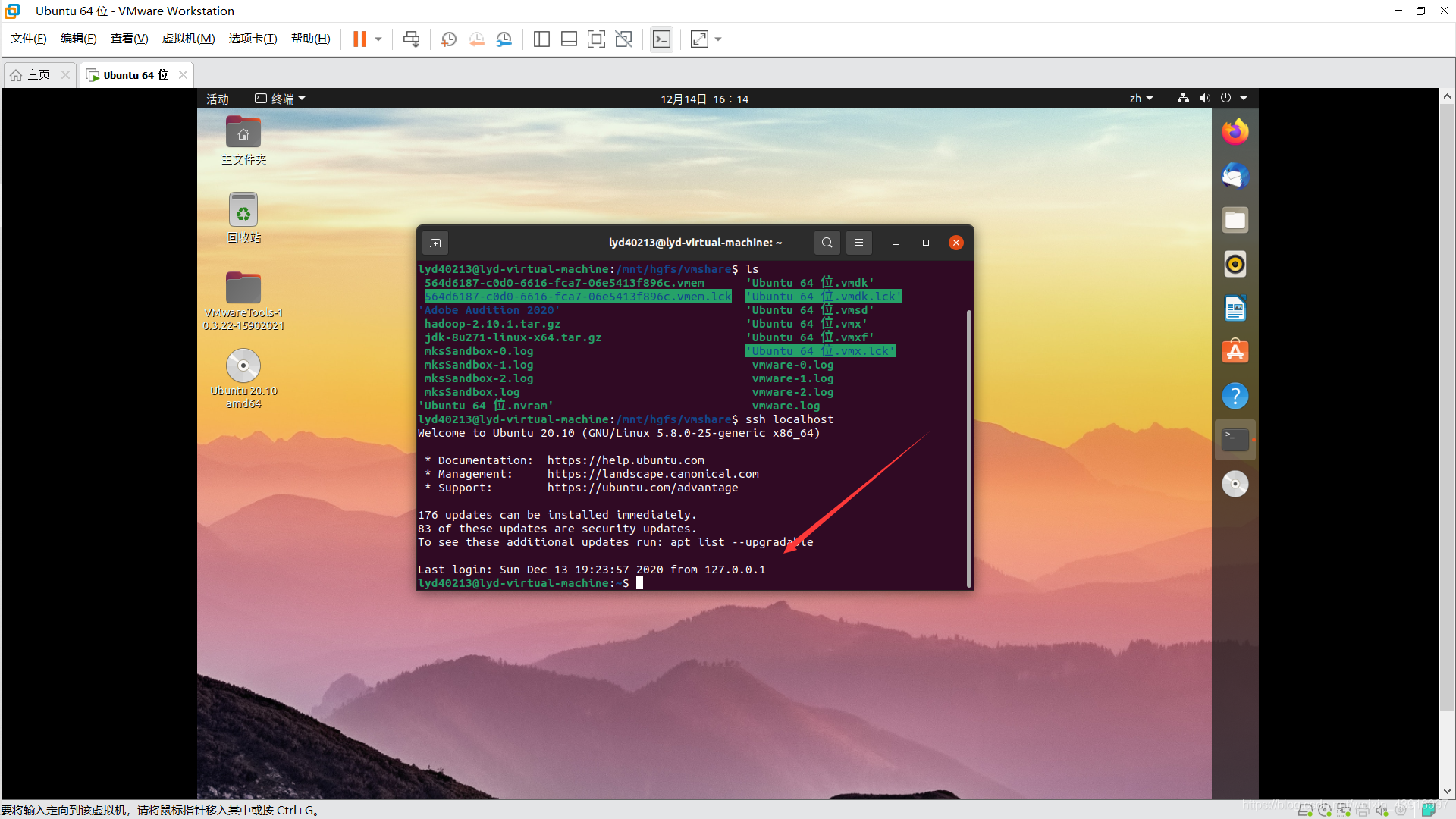The width and height of the screenshot is (1456, 819).
Task: Enter full screen mode icon
Action: pos(596,39)
